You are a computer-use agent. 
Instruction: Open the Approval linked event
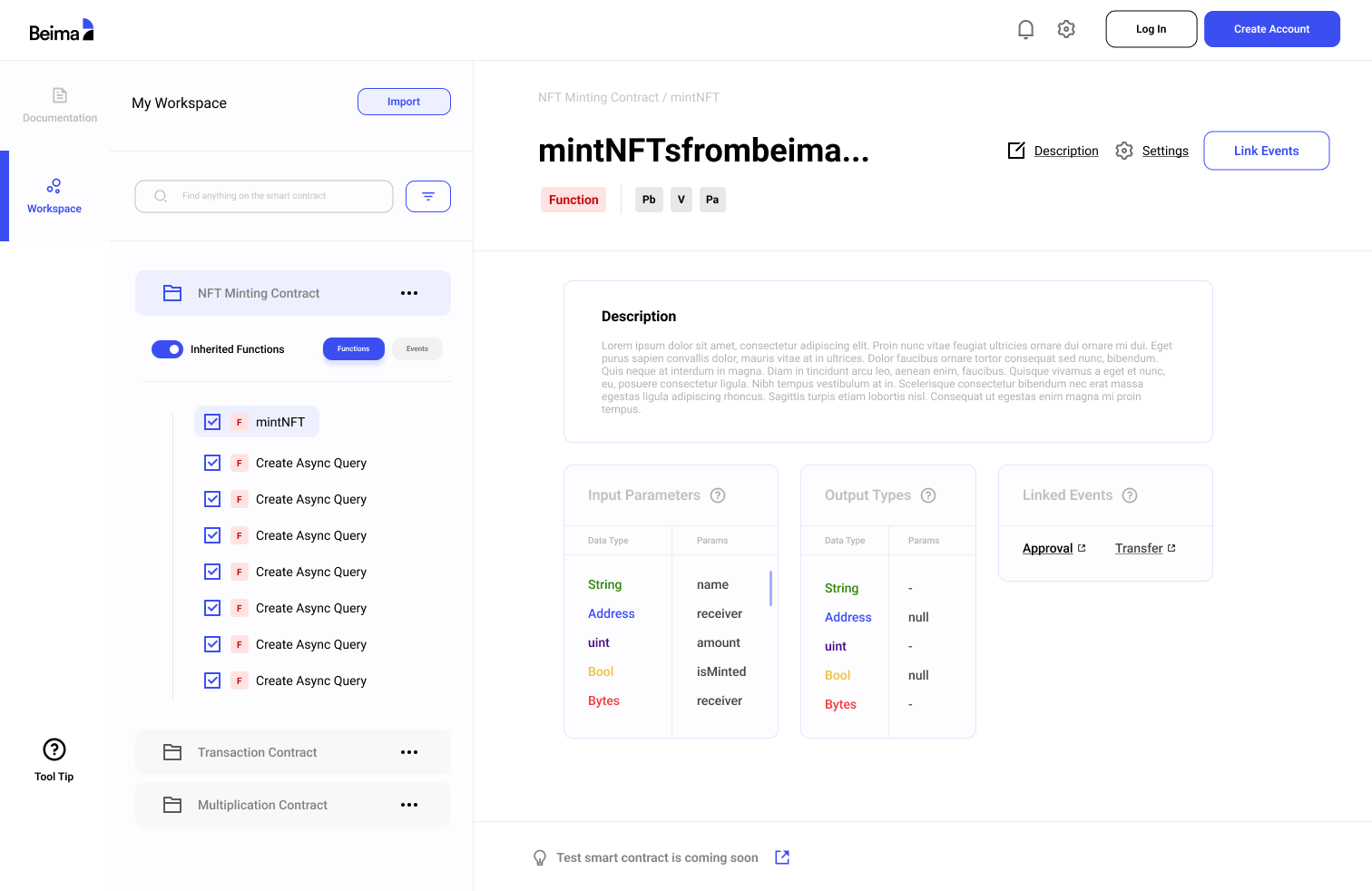pos(1048,547)
